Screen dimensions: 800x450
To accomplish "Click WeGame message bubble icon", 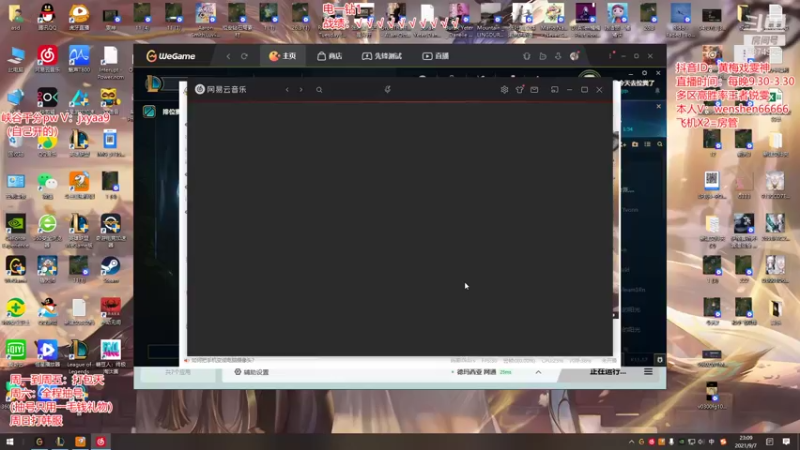I will pos(543,56).
